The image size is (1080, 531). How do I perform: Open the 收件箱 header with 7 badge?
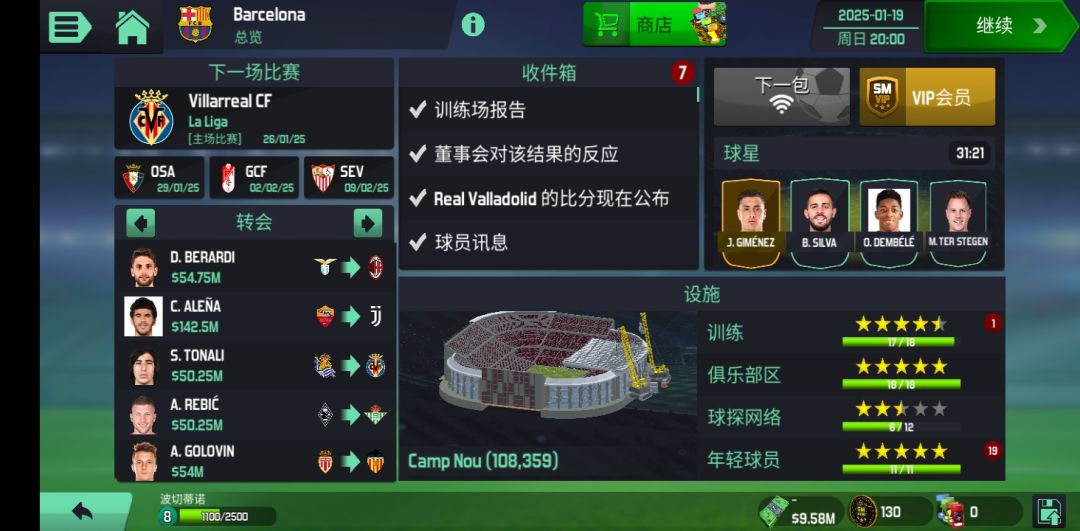pos(548,73)
